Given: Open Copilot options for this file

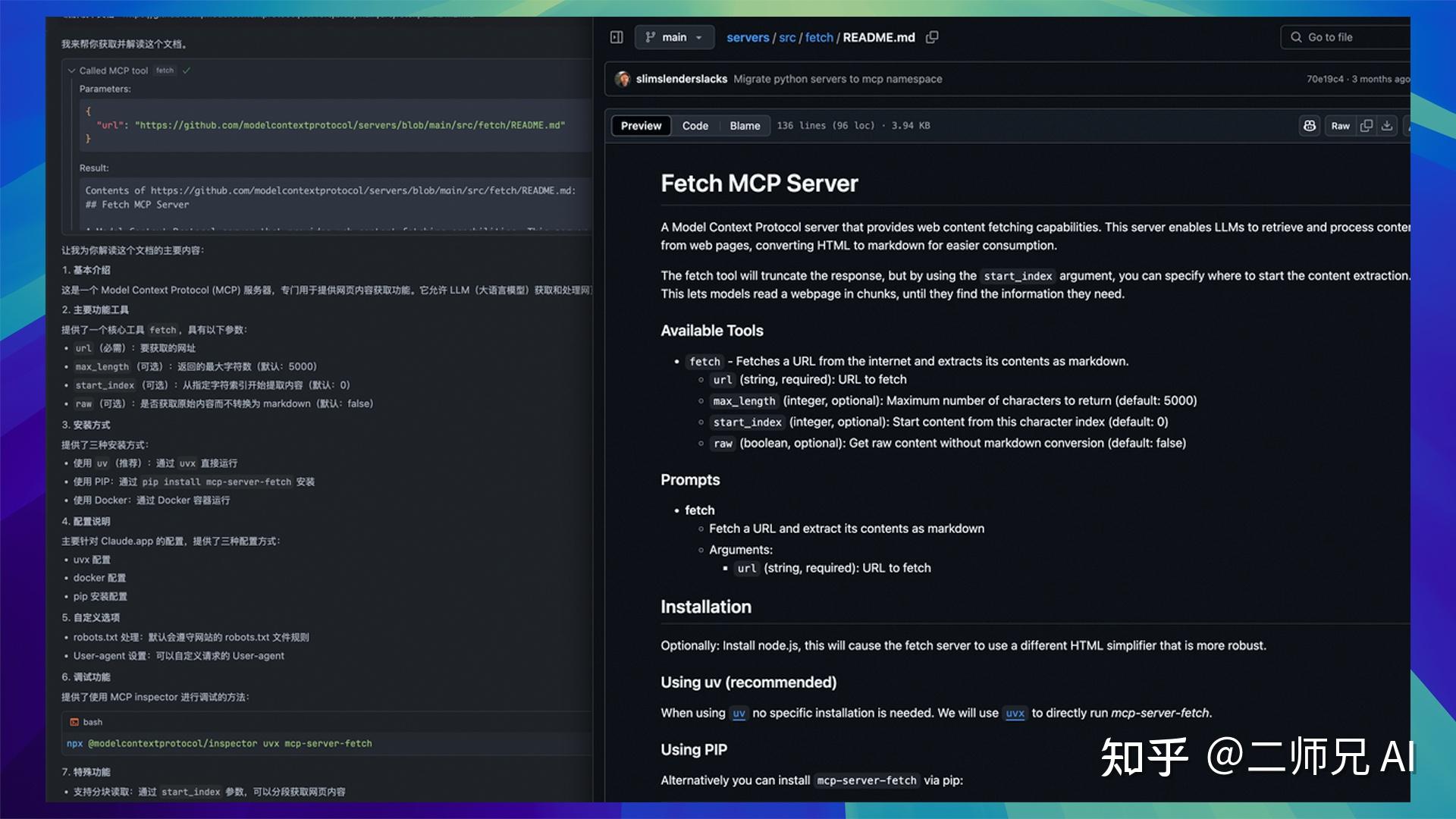Looking at the screenshot, I should point(1310,125).
